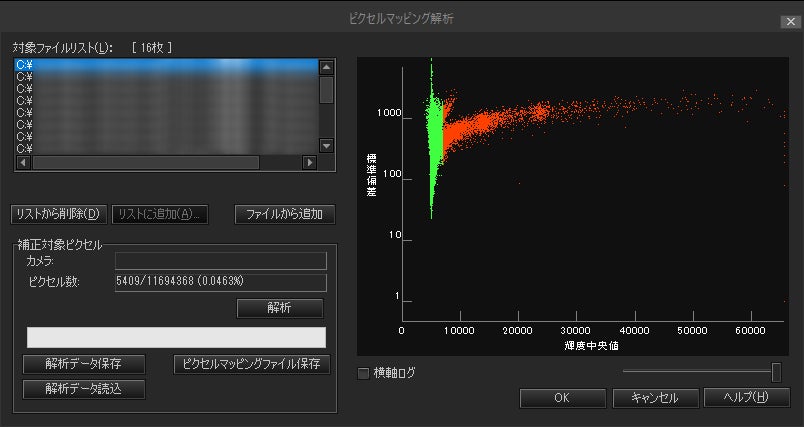Confirm with the OK button
This screenshot has width=804, height=427.
(562, 398)
